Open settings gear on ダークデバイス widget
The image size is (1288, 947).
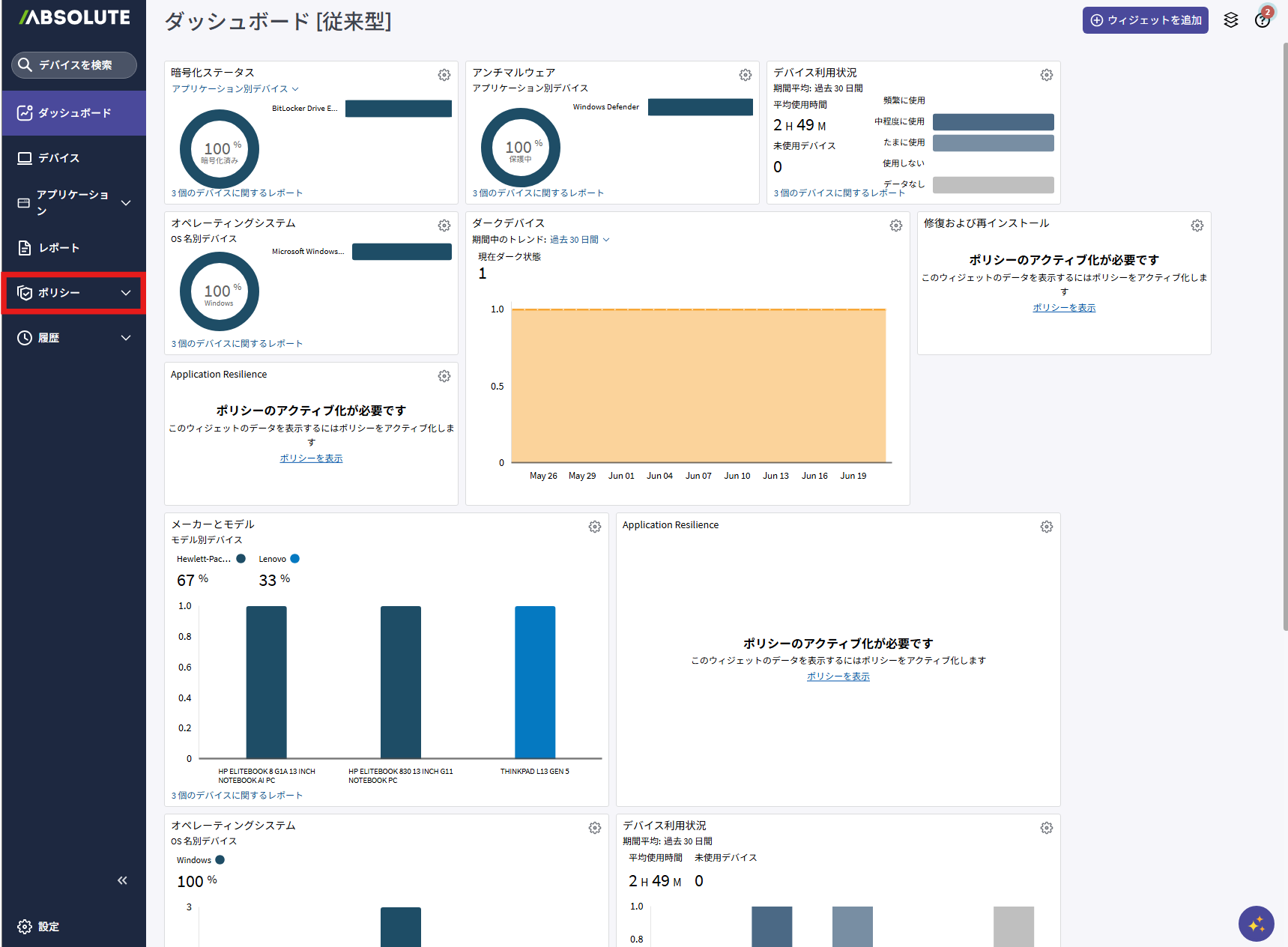(x=896, y=226)
